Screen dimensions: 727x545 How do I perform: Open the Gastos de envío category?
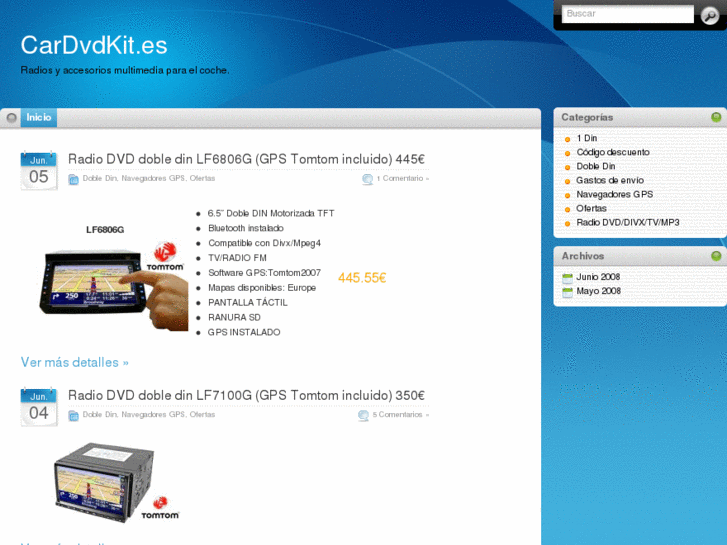[x=610, y=180]
